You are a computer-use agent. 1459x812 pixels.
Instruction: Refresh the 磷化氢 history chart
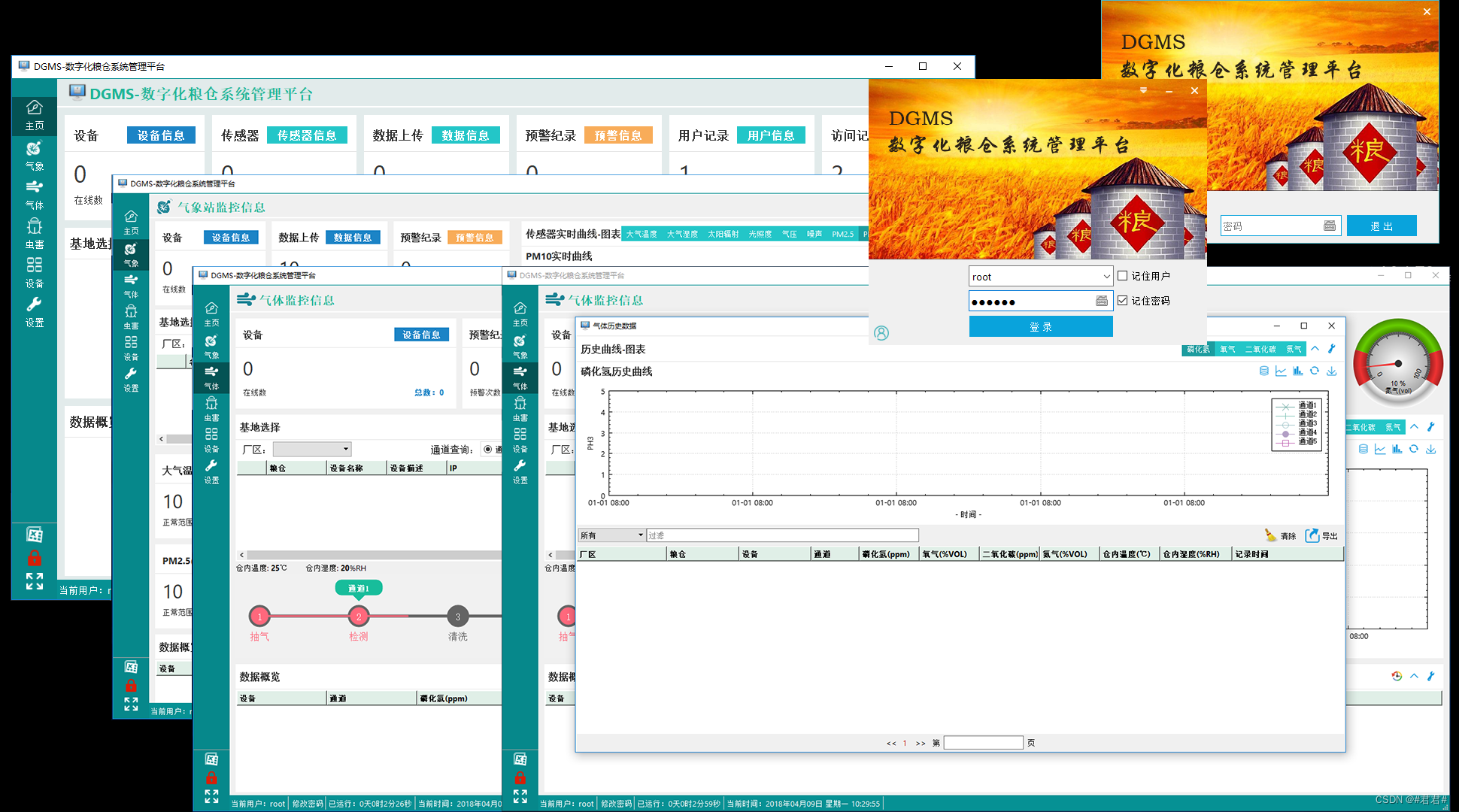click(1315, 371)
